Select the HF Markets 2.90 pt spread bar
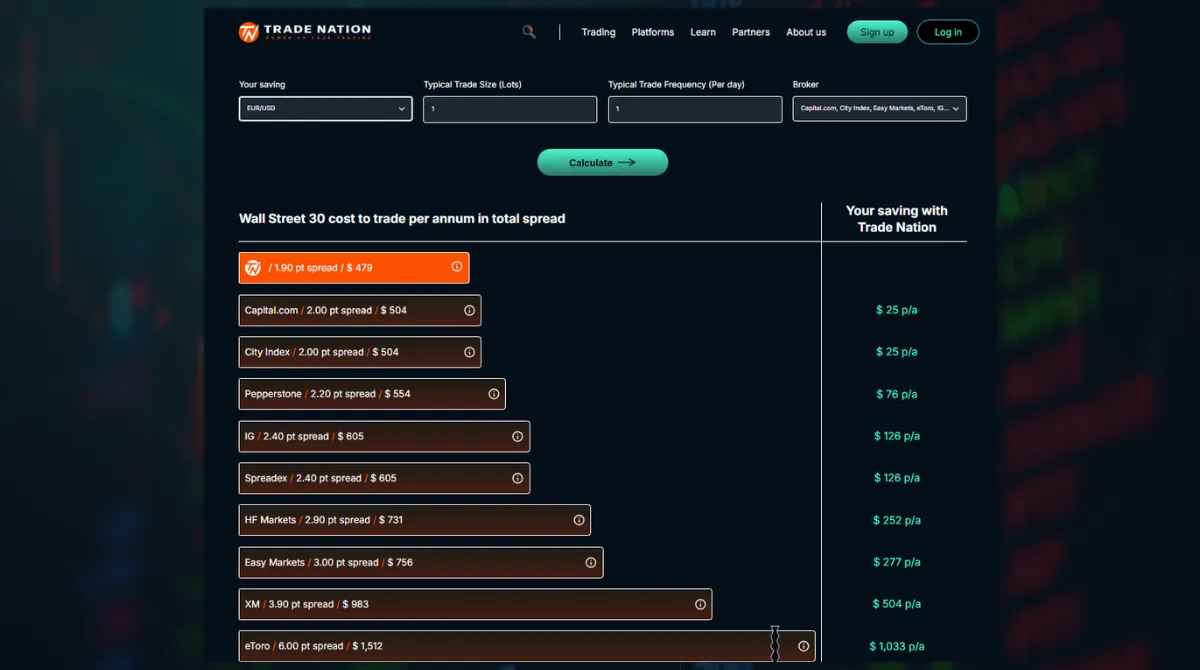1200x670 pixels. pyautogui.click(x=415, y=520)
